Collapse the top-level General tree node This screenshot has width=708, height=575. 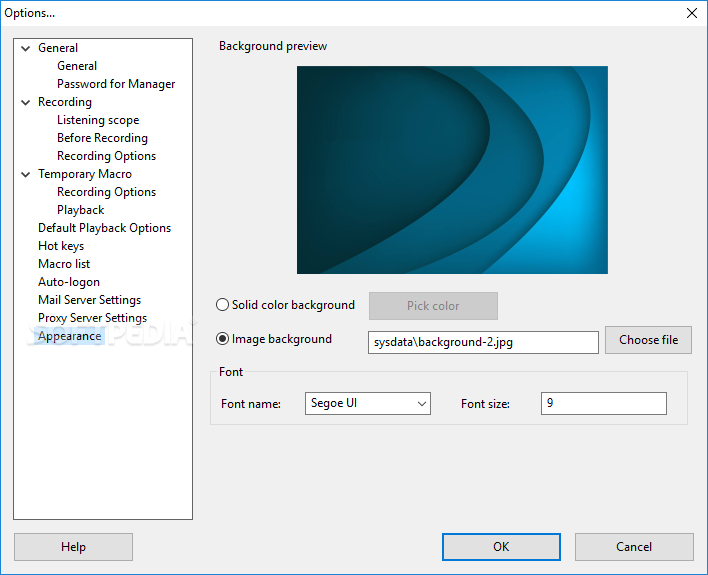[26, 48]
